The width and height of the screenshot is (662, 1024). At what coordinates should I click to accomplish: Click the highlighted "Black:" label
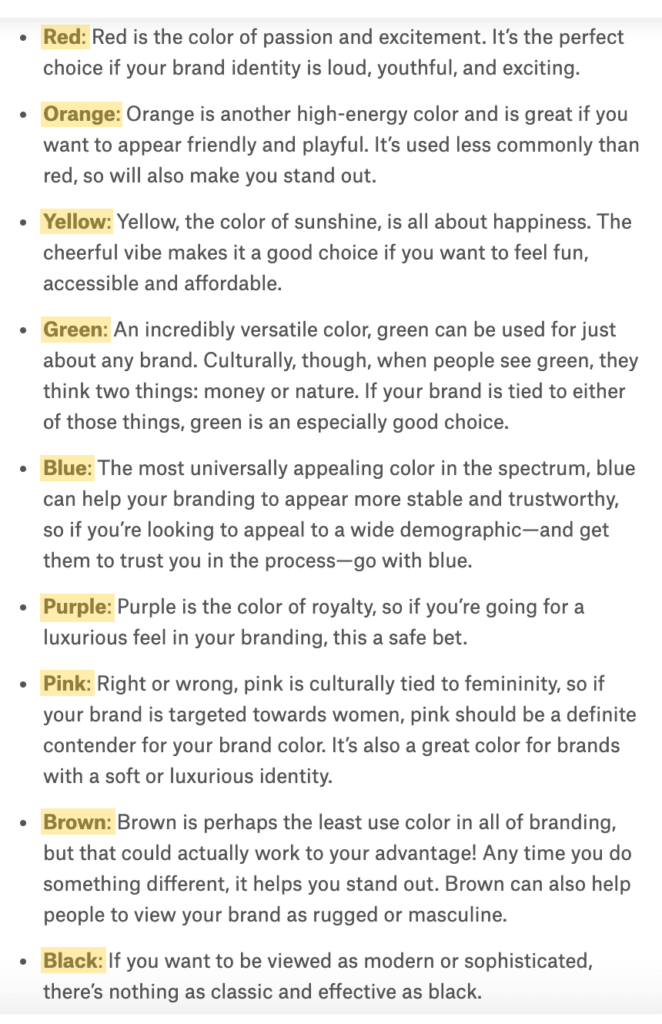pyautogui.click(x=73, y=961)
